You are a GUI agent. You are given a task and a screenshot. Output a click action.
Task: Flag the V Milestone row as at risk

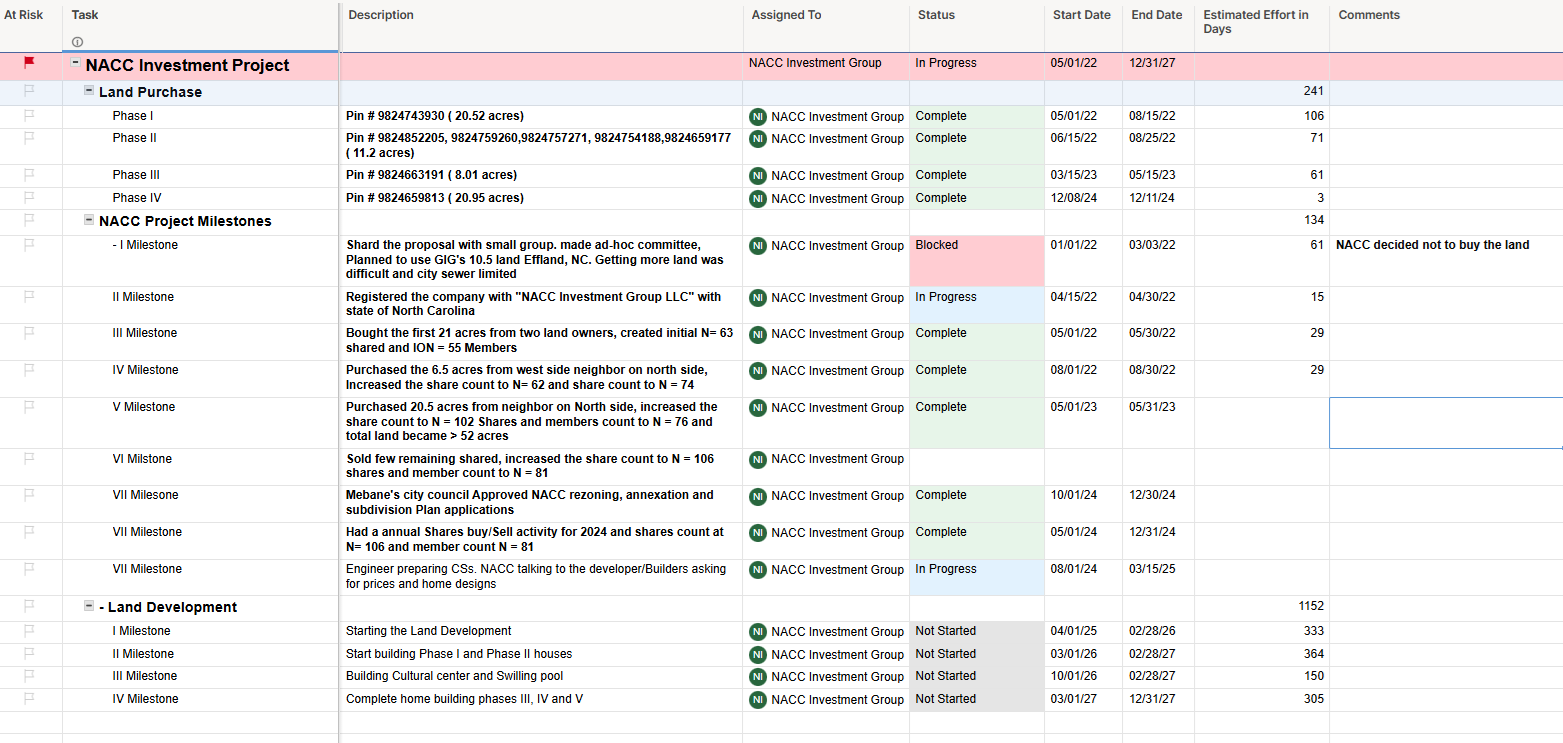pos(29,406)
